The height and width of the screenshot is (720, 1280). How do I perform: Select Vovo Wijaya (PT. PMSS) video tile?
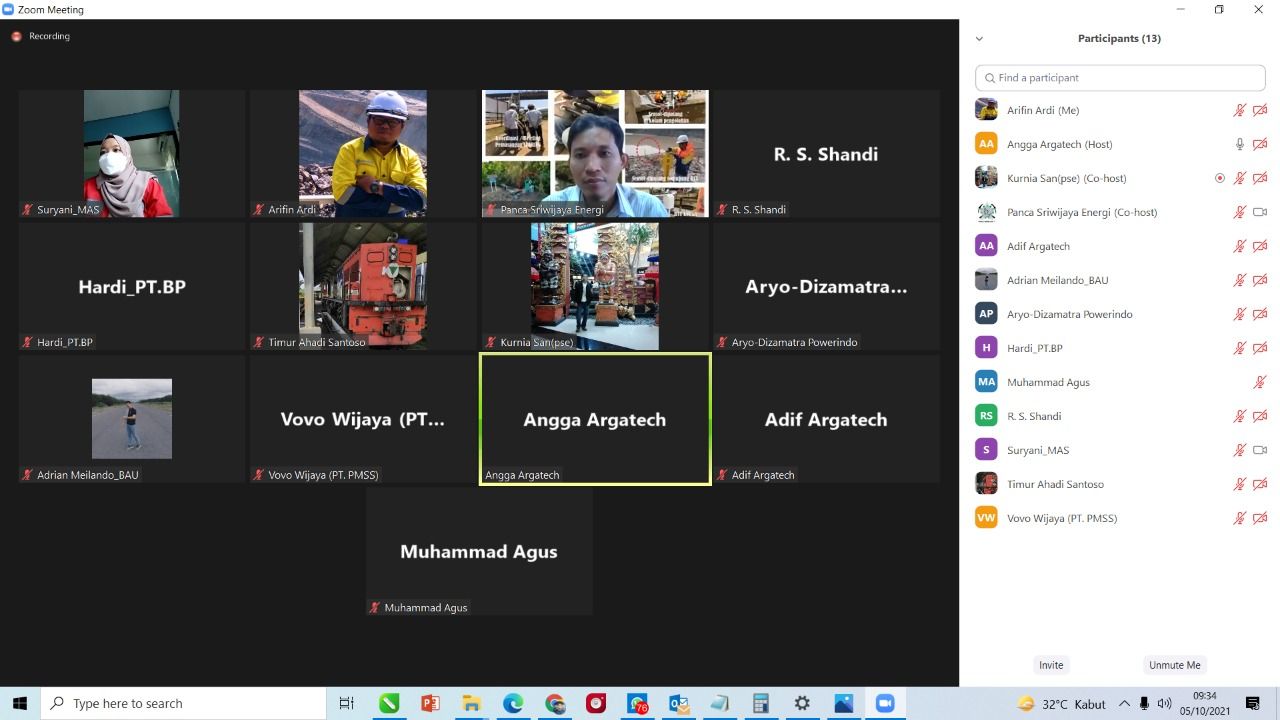click(363, 419)
